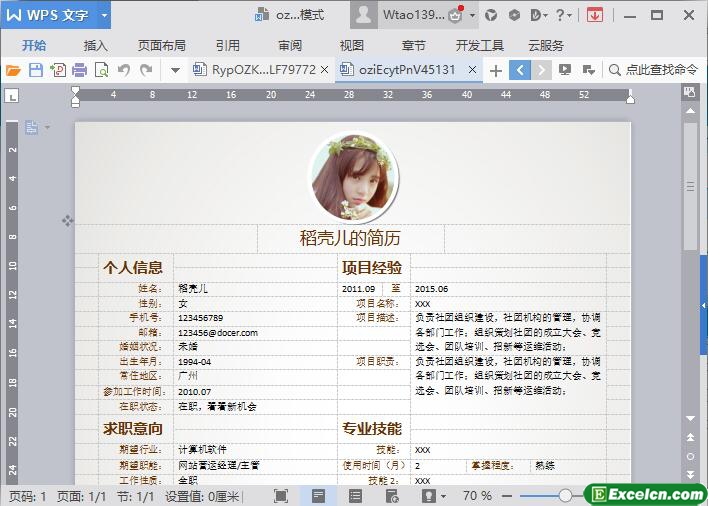Click the Print Preview icon
Image resolution: width=708 pixels, height=506 pixels.
tap(101, 70)
